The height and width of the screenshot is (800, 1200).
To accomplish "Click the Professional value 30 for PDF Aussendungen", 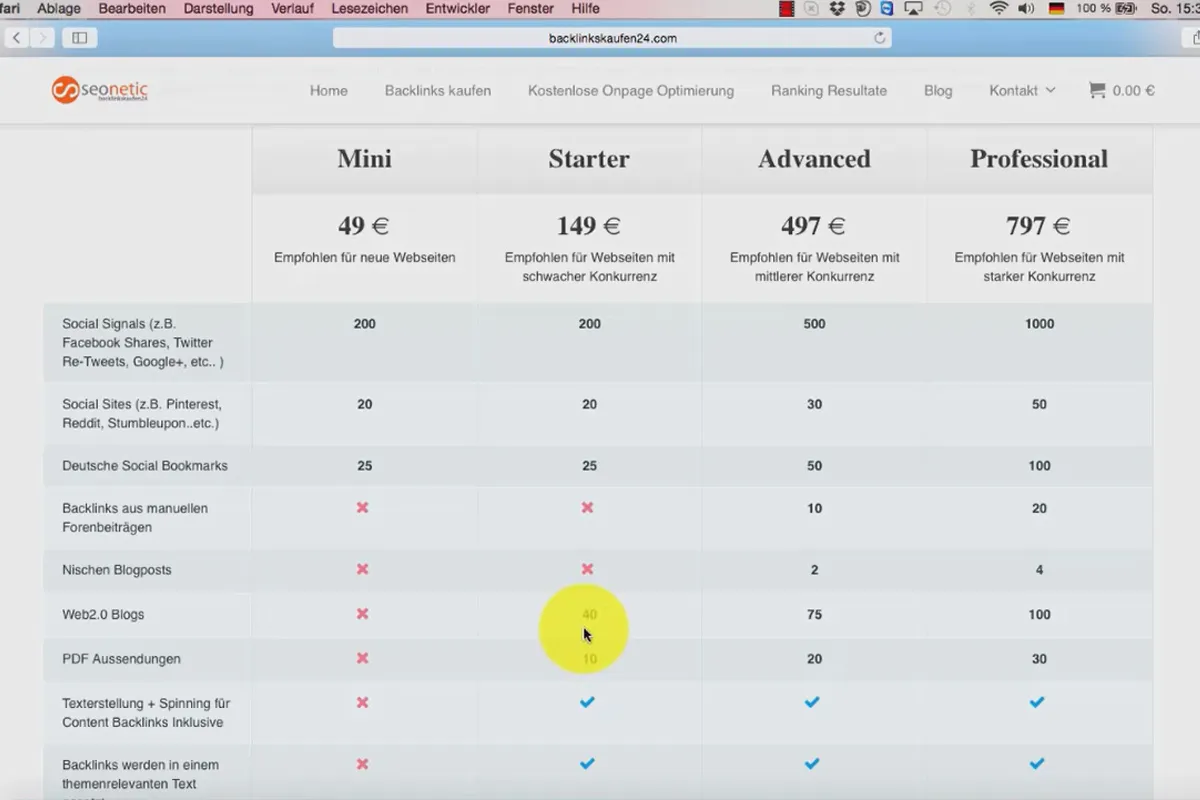I will pyautogui.click(x=1039, y=659).
